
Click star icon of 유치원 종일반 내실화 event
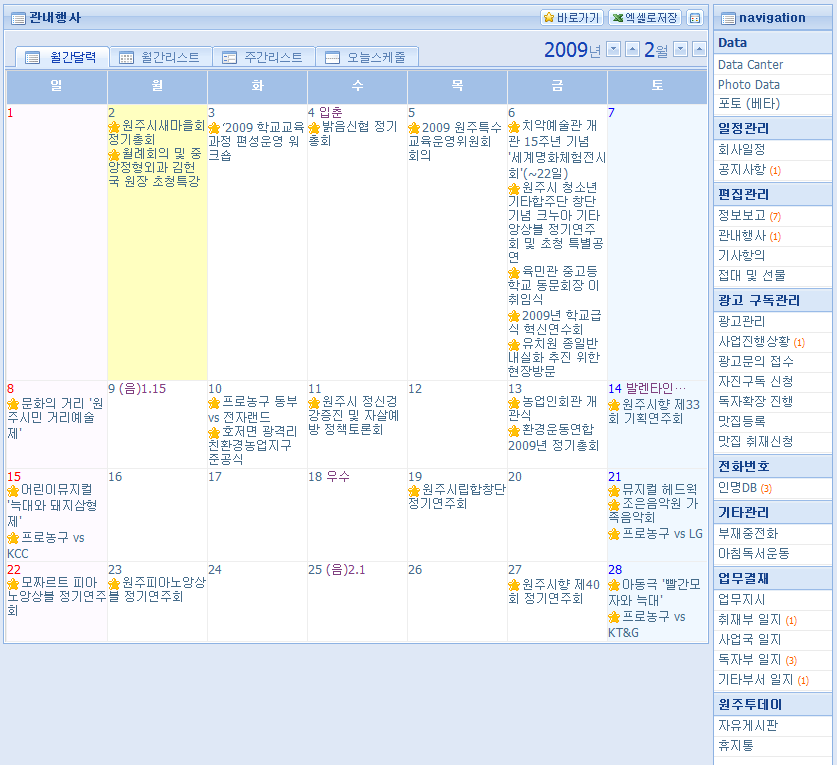coord(514,345)
